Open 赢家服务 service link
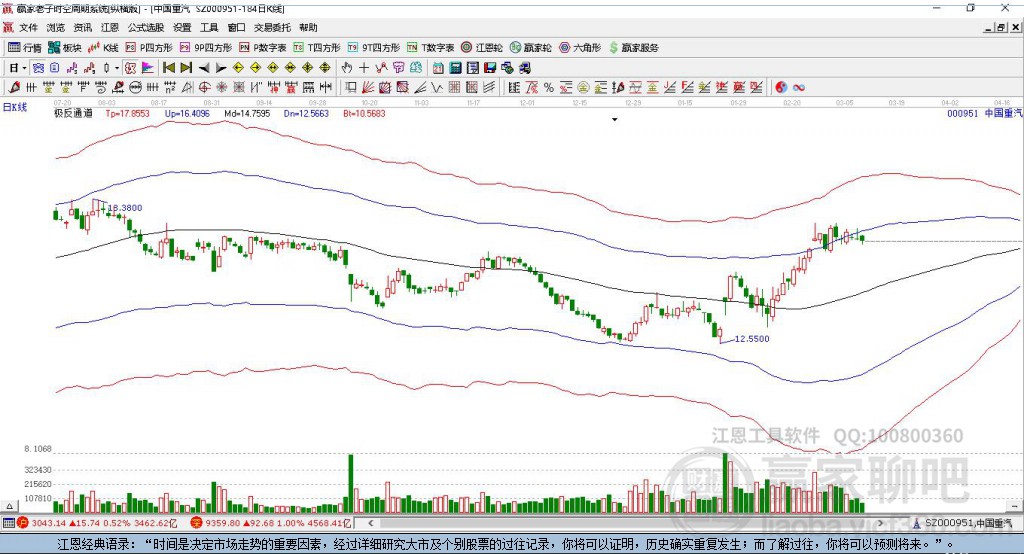Image resolution: width=1024 pixels, height=554 pixels. pos(633,48)
